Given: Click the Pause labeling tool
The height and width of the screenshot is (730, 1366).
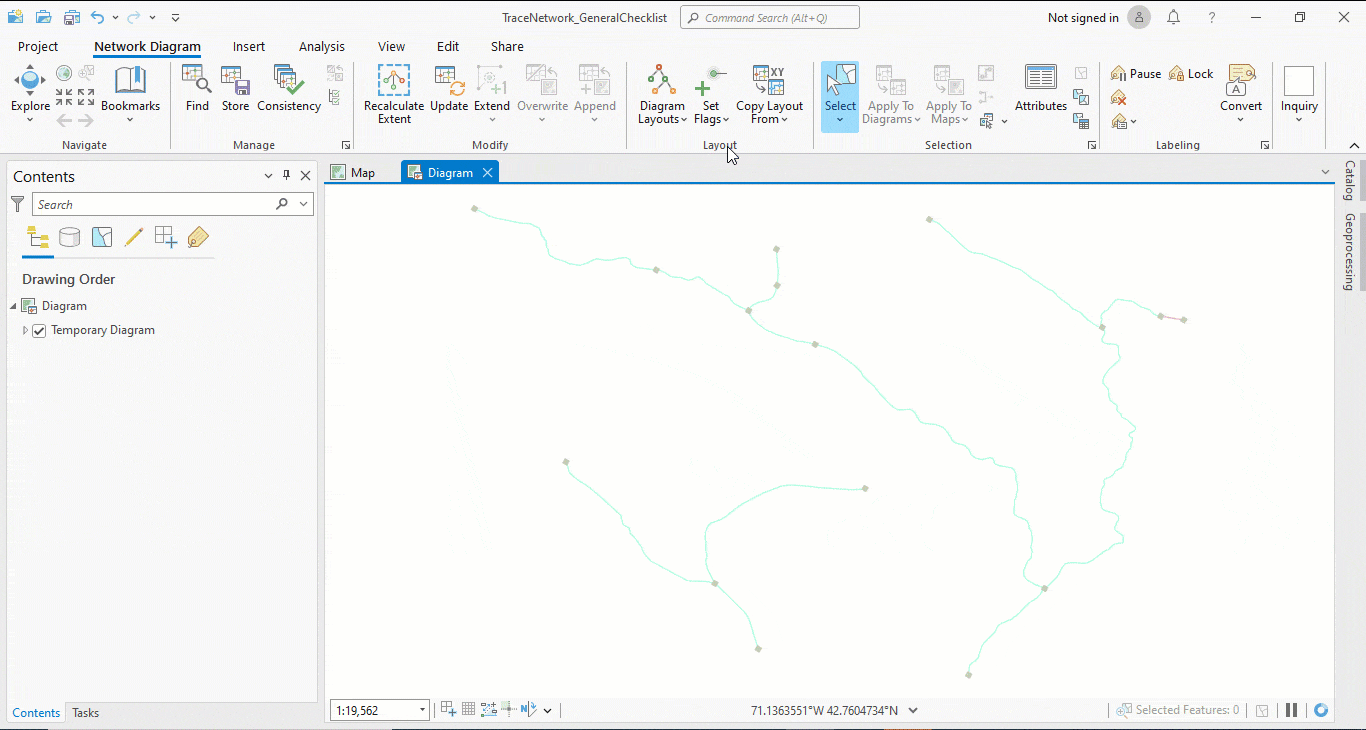Looking at the screenshot, I should click(x=1135, y=73).
